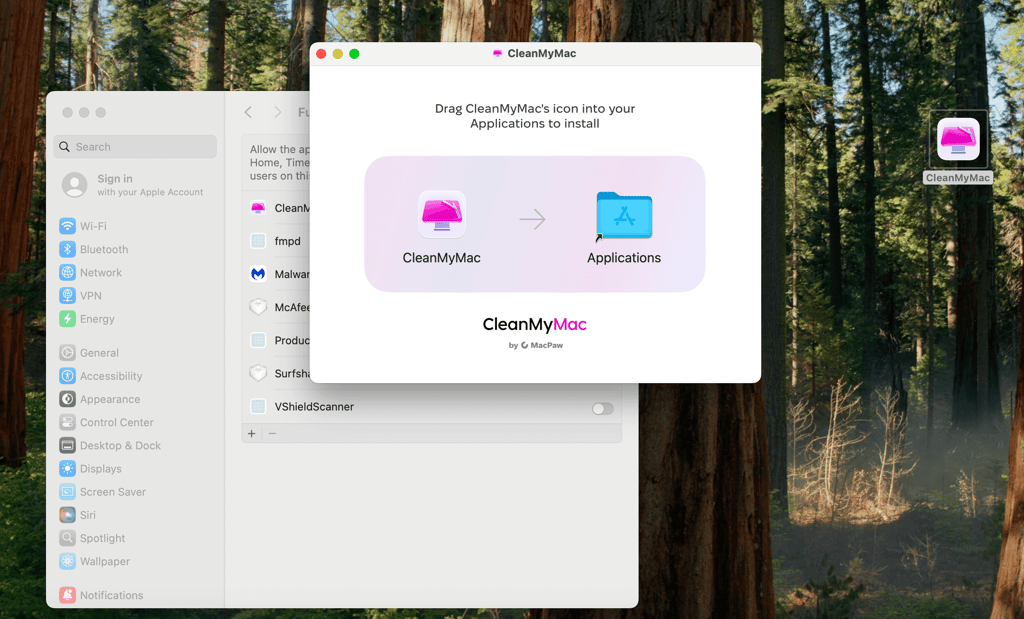1024x619 pixels.
Task: Toggle the VShieldScanner access switch
Action: pos(602,409)
